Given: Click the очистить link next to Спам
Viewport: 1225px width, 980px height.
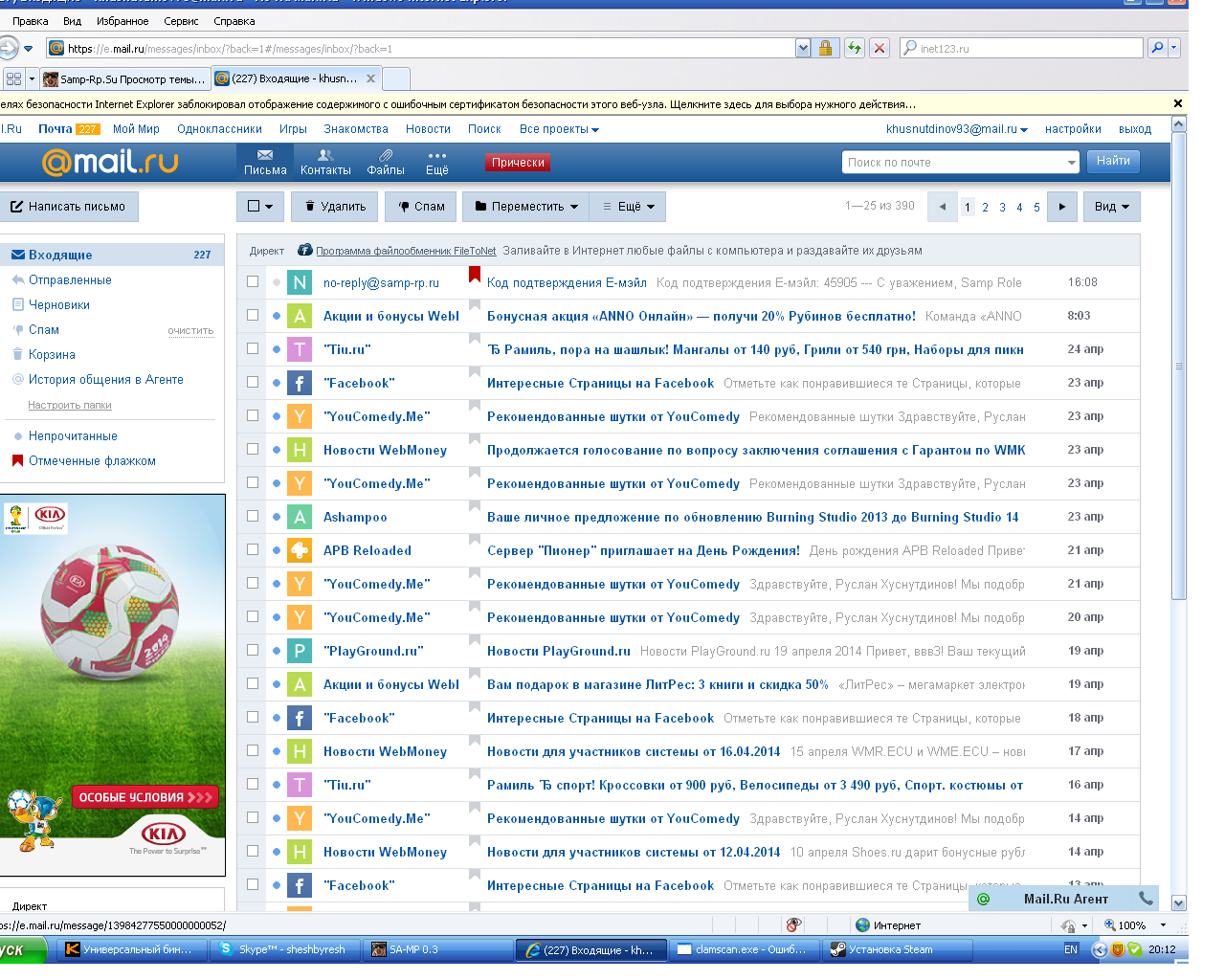Looking at the screenshot, I should click(x=190, y=331).
